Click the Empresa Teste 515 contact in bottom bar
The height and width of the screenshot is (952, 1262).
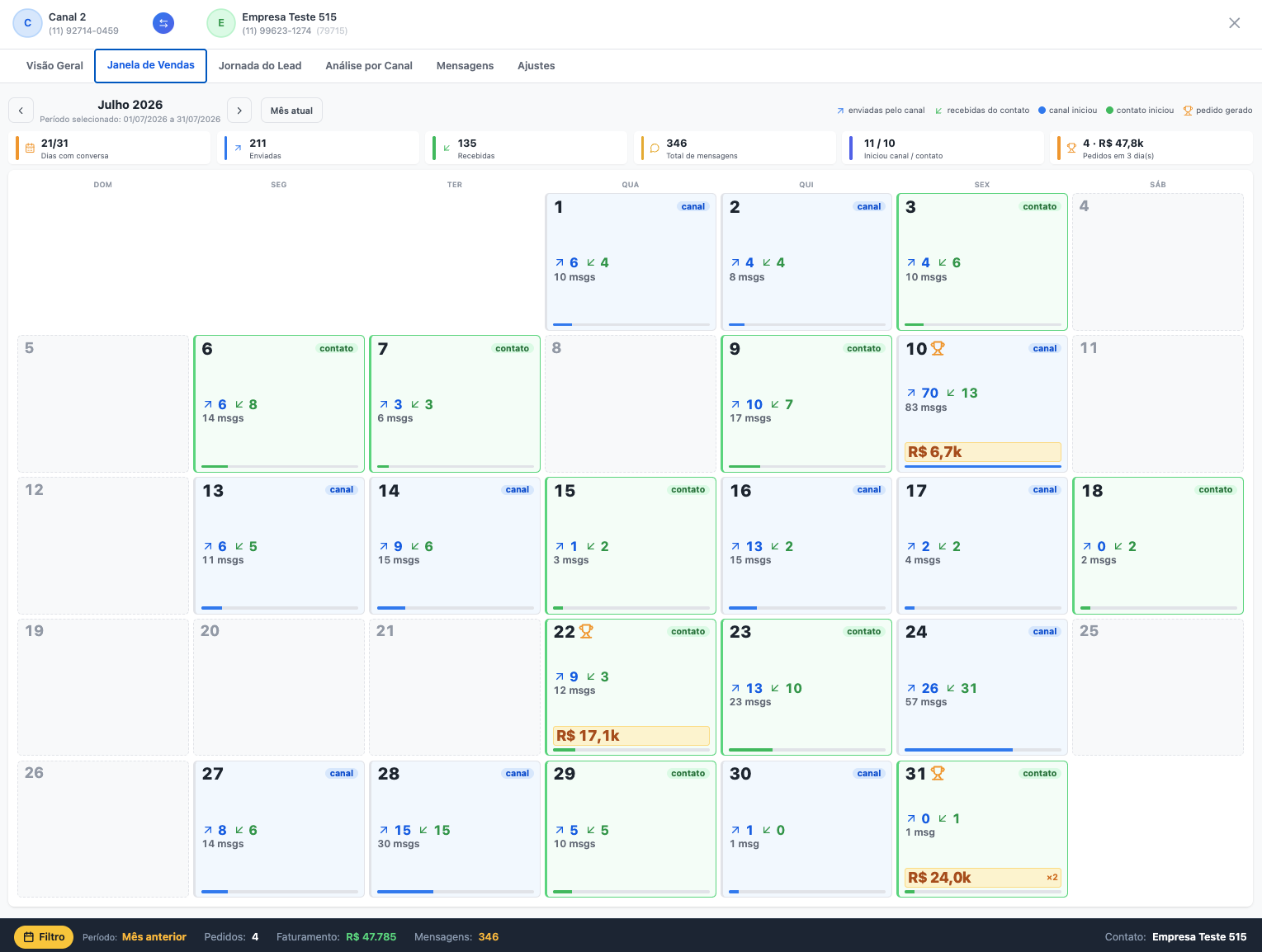1199,937
